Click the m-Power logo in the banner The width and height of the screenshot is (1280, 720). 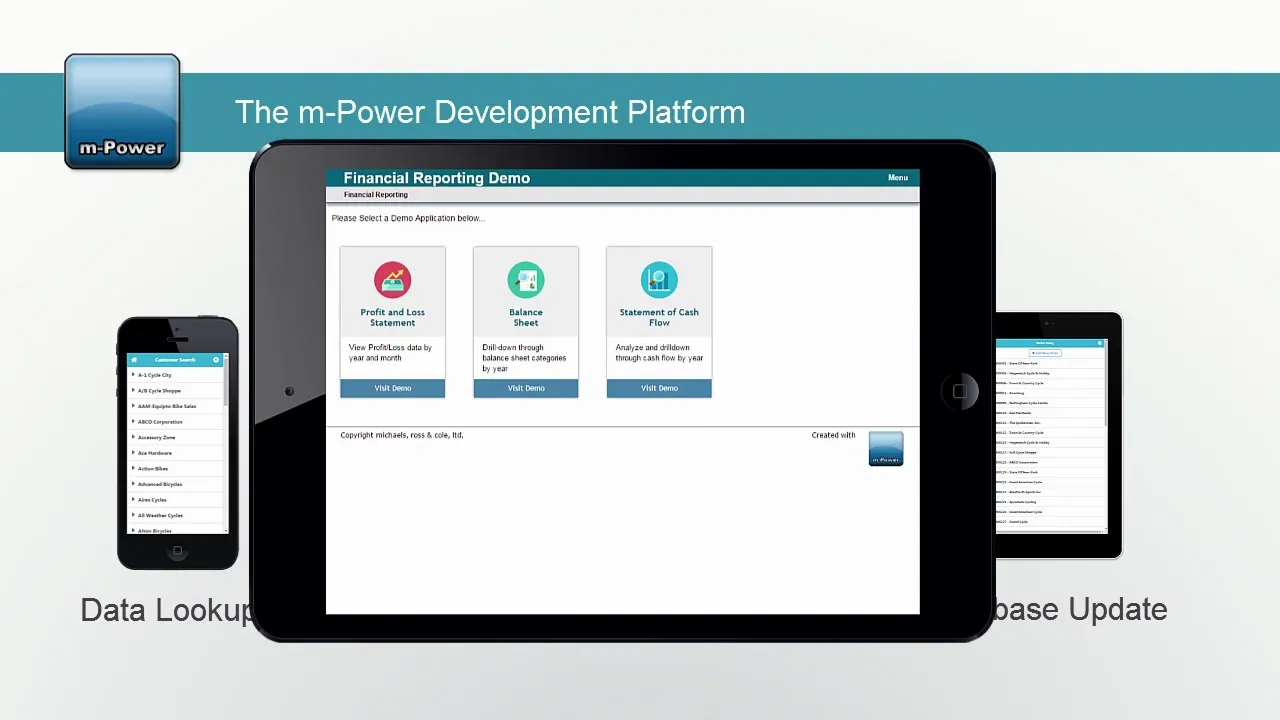click(122, 111)
